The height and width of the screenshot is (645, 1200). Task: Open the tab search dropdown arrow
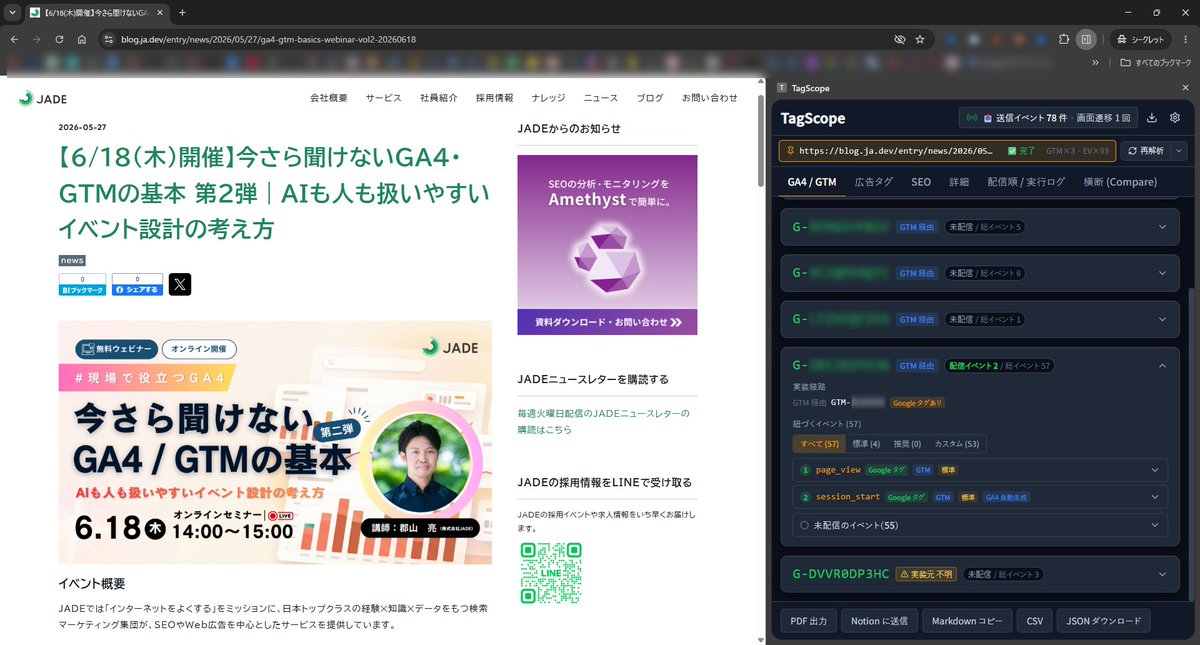(x=11, y=12)
